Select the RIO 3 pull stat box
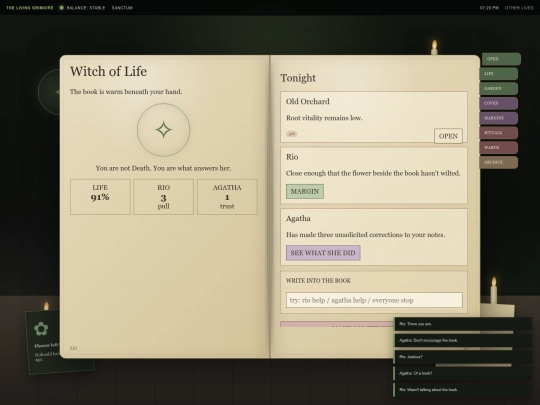540x405 pixels. point(164,197)
